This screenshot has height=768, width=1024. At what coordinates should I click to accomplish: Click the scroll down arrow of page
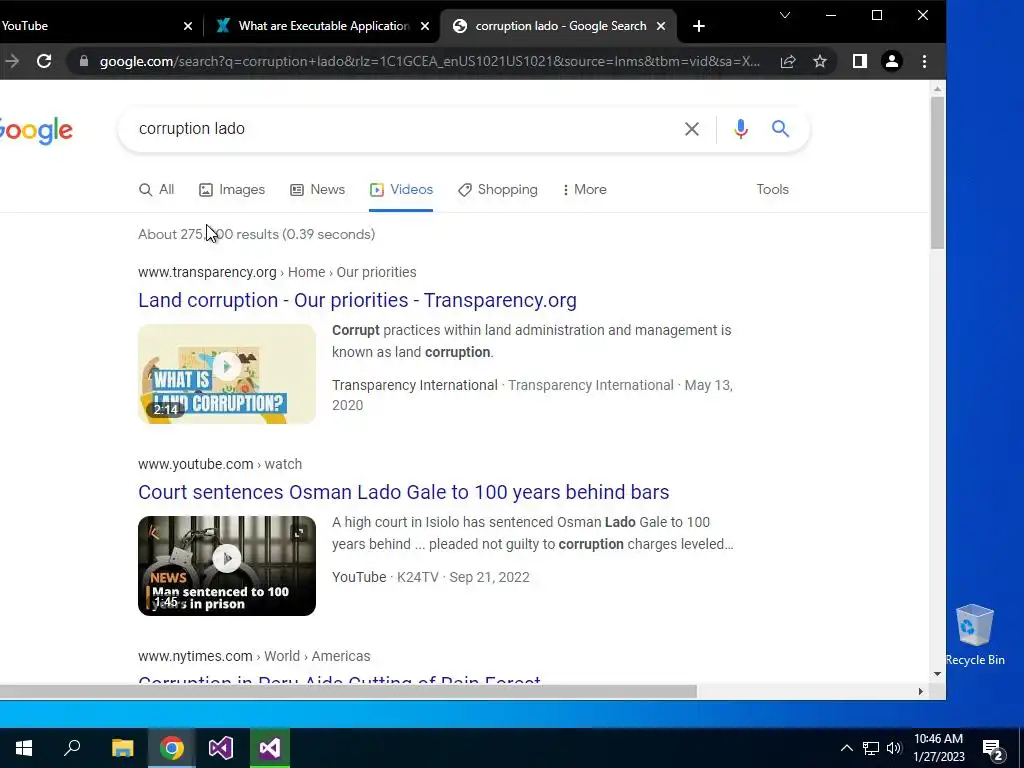(x=937, y=674)
